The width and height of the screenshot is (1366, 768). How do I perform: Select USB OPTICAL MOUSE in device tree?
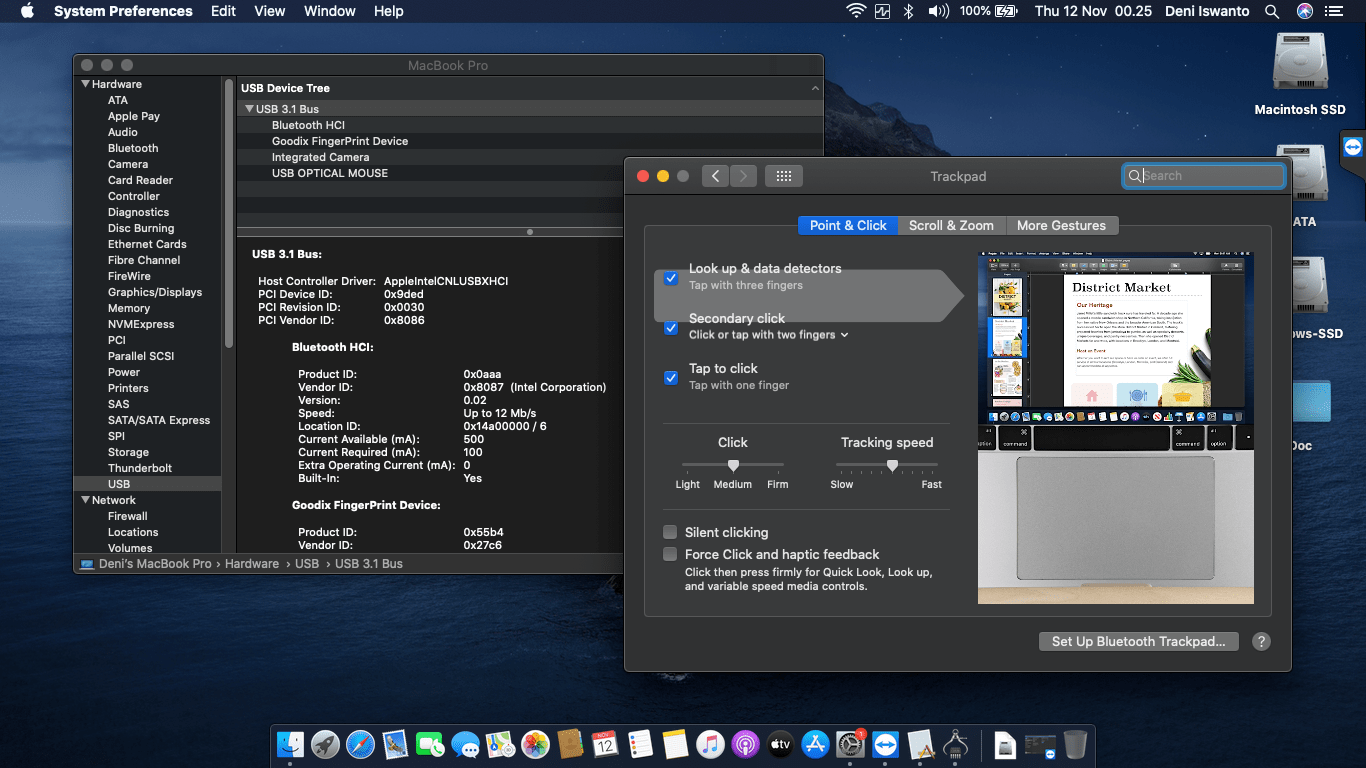(x=330, y=173)
